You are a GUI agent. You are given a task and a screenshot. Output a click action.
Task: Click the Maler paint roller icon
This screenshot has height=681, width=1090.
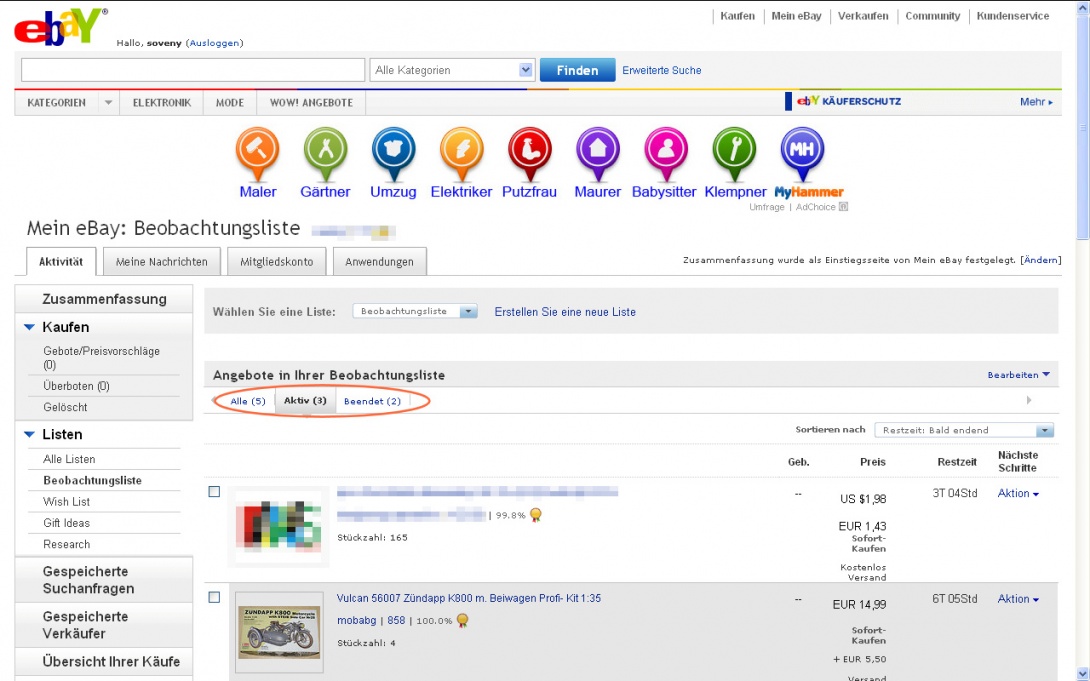tap(257, 151)
